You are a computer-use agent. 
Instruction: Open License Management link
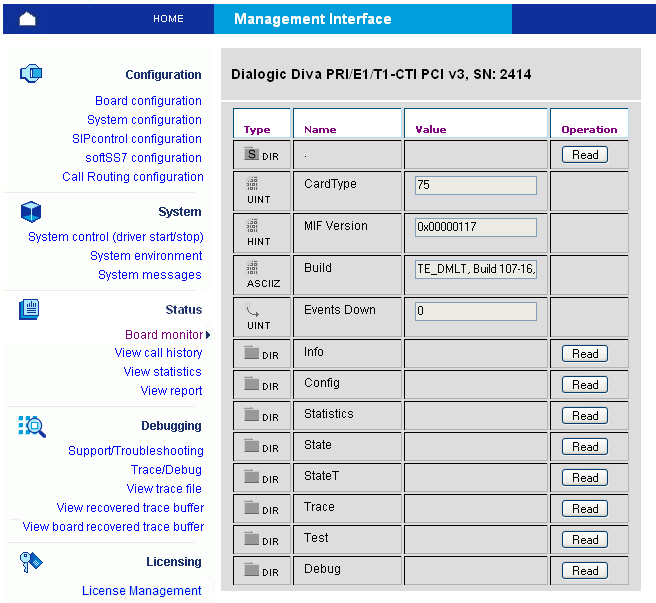[x=141, y=591]
